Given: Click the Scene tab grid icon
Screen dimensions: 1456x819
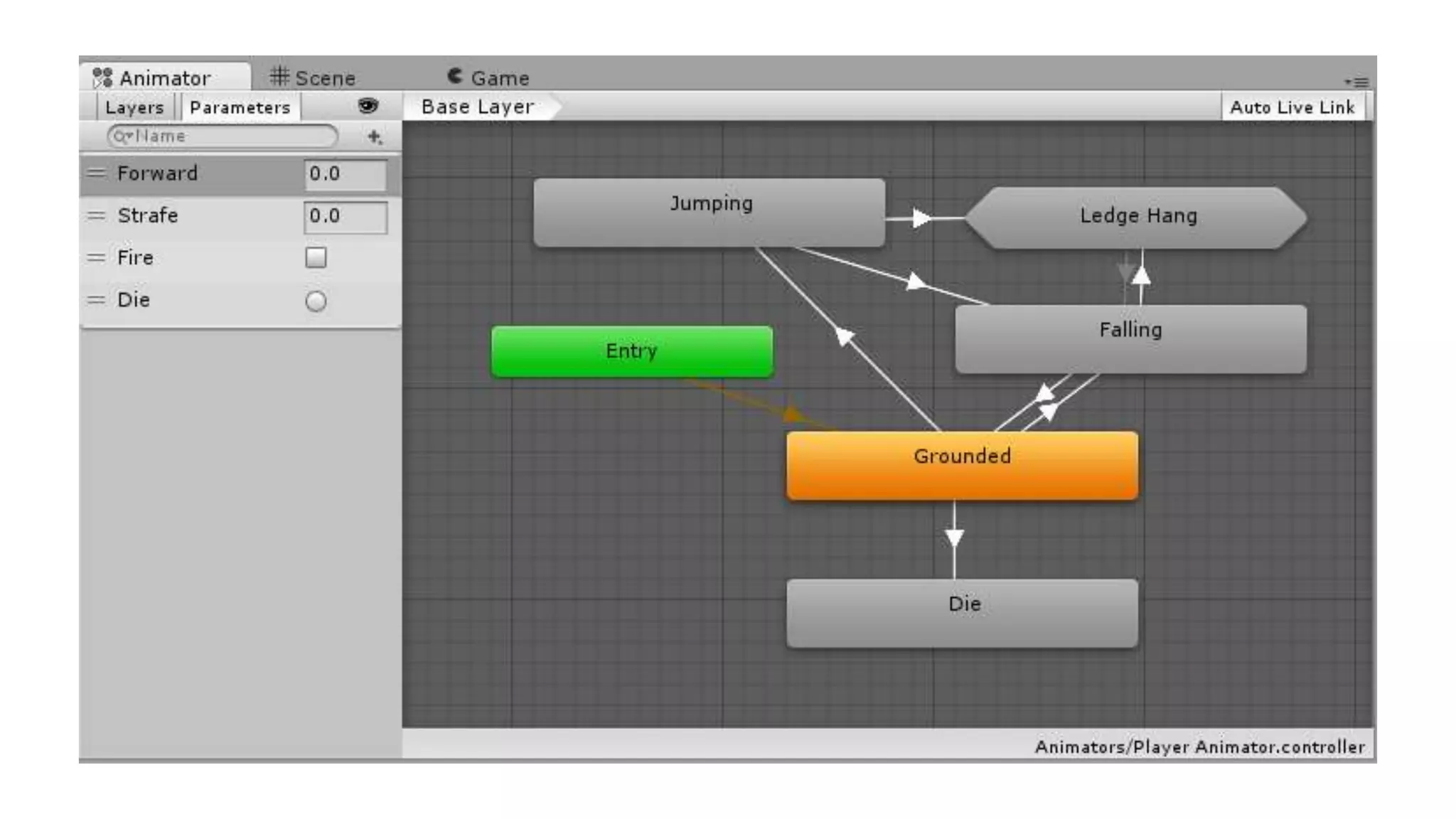Looking at the screenshot, I should [x=279, y=75].
